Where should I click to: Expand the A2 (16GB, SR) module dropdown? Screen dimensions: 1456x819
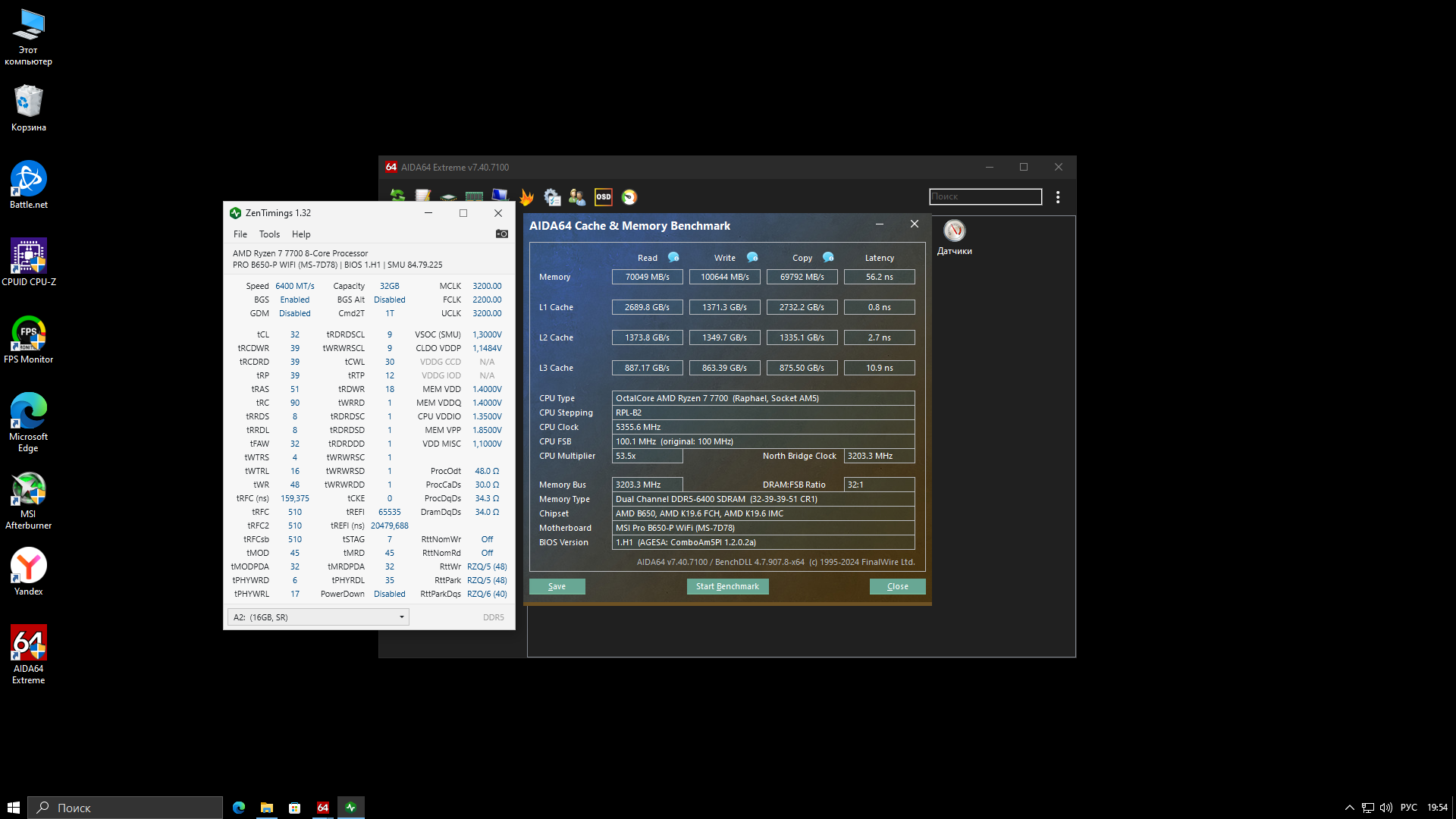pyautogui.click(x=318, y=617)
